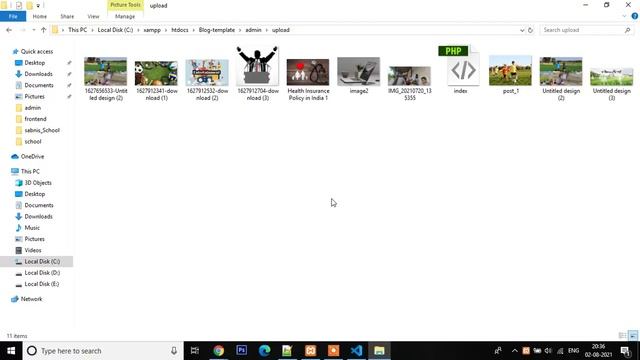
Task: Select the 1627912341-download (1) image
Action: [x=156, y=80]
